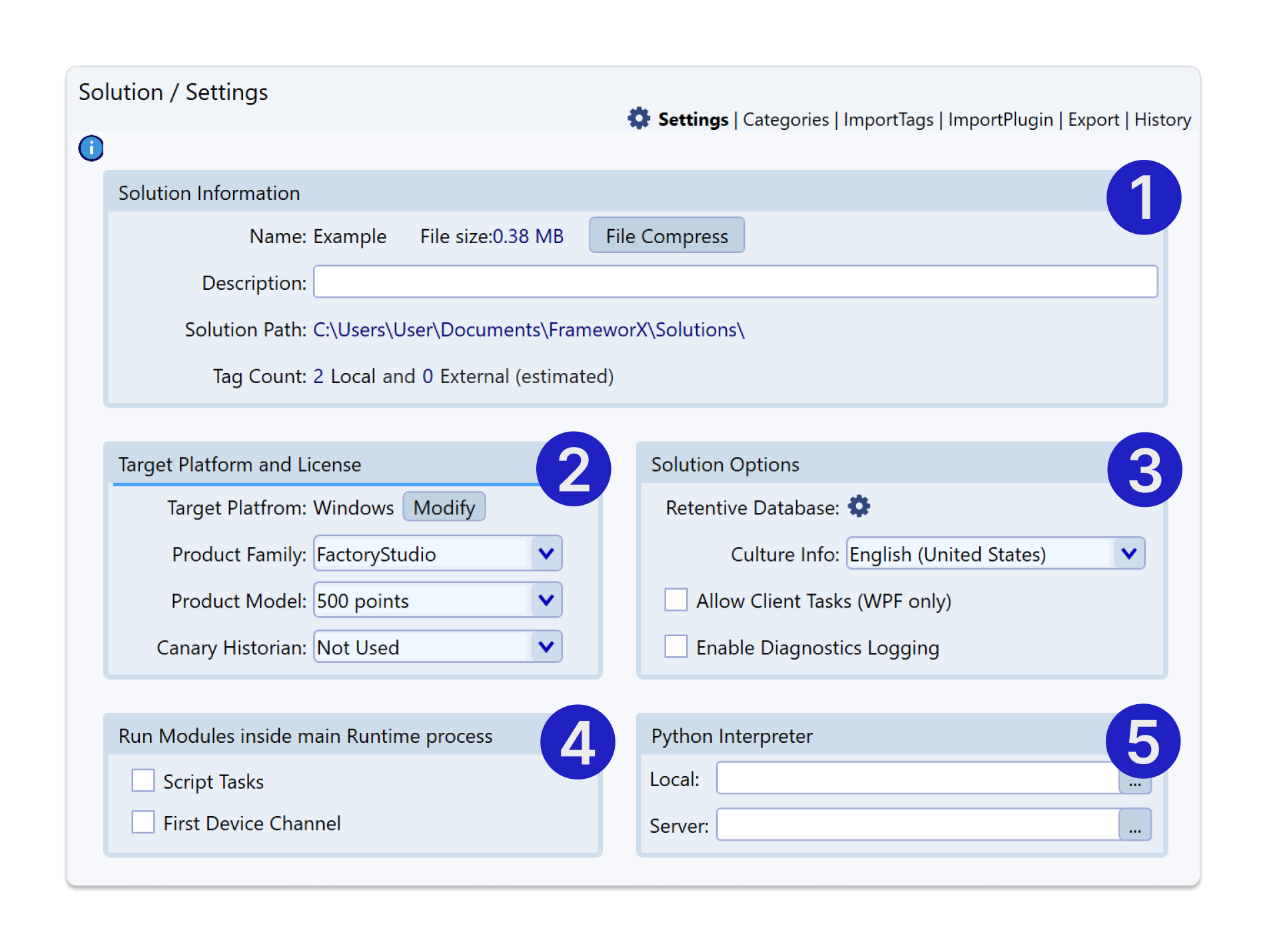The width and height of the screenshot is (1267, 952).
Task: Click the number 2 callout badge
Action: 573,469
